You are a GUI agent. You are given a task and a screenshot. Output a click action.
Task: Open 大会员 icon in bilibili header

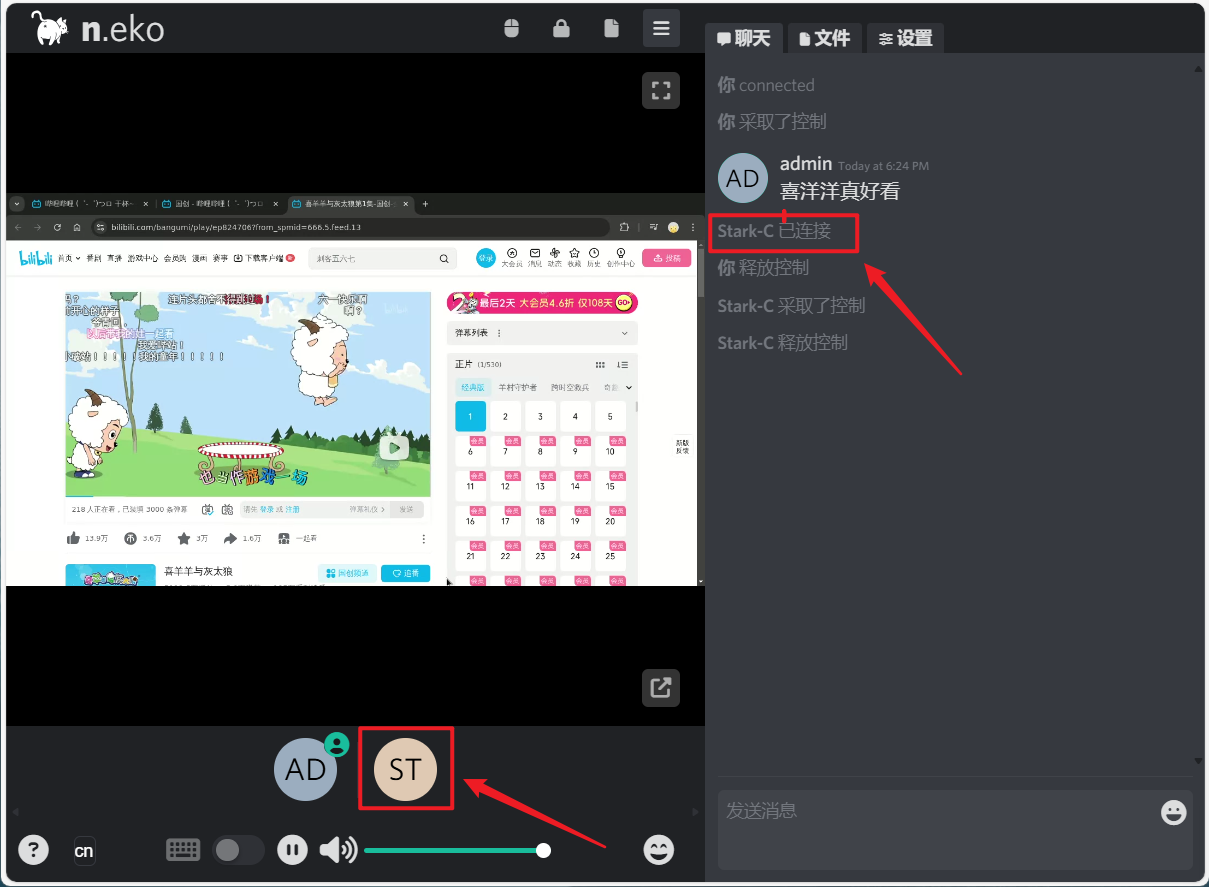512,257
